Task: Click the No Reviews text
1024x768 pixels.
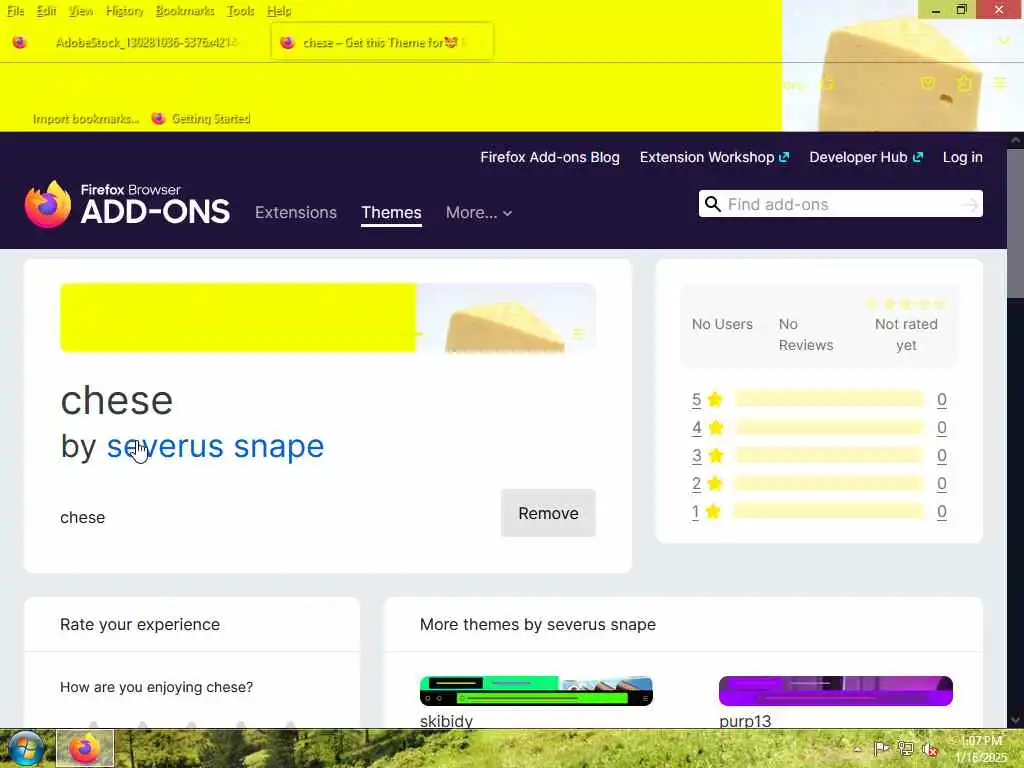Action: (806, 334)
